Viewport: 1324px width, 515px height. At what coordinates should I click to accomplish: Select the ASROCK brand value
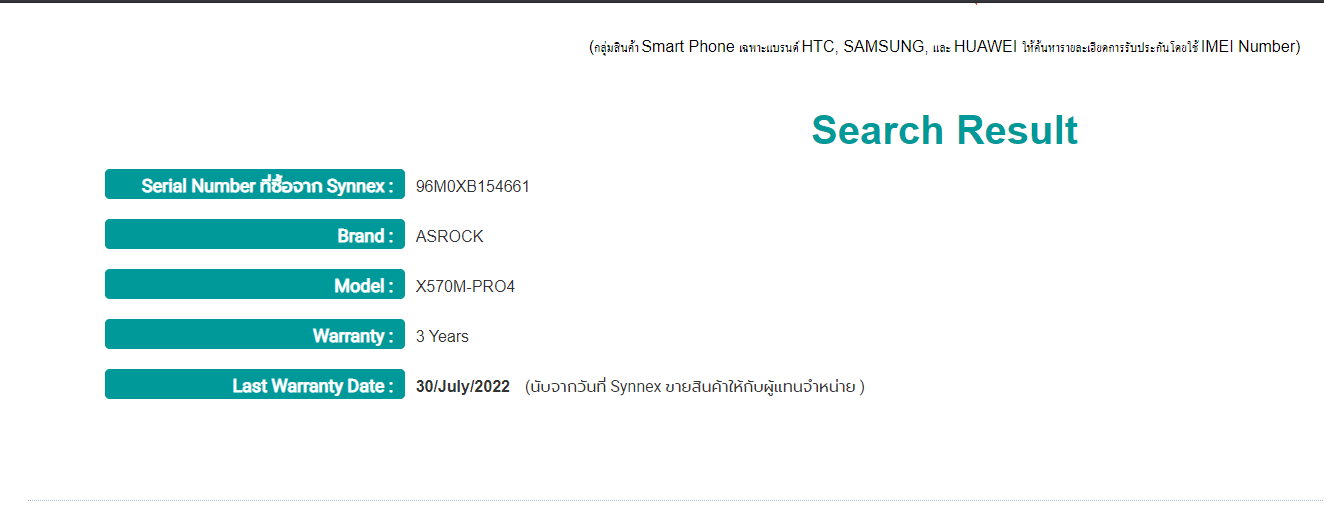pos(449,236)
